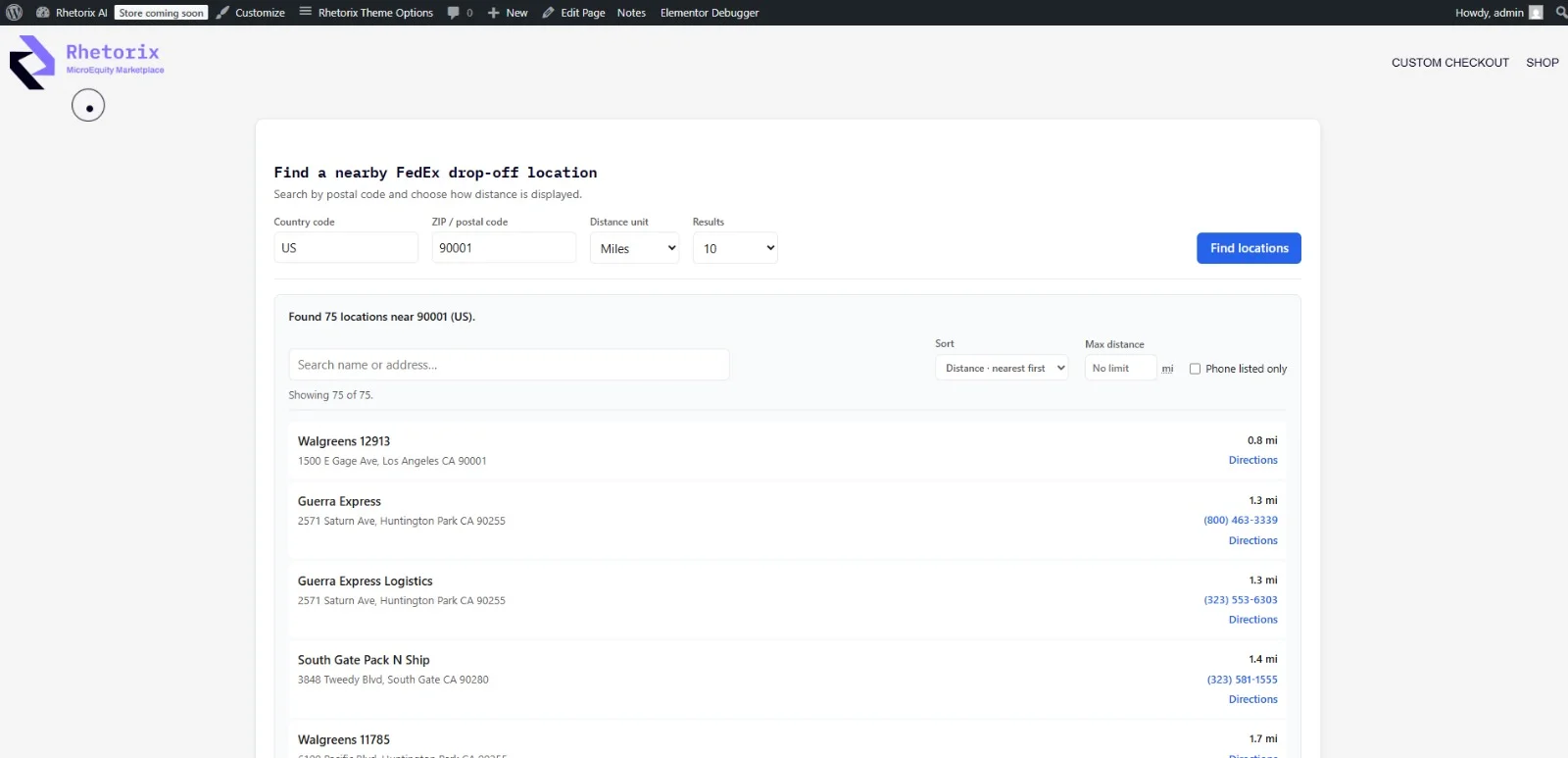
Task: Click the heading 'Find a nearby FedEx drop-off location'
Action: point(435,173)
